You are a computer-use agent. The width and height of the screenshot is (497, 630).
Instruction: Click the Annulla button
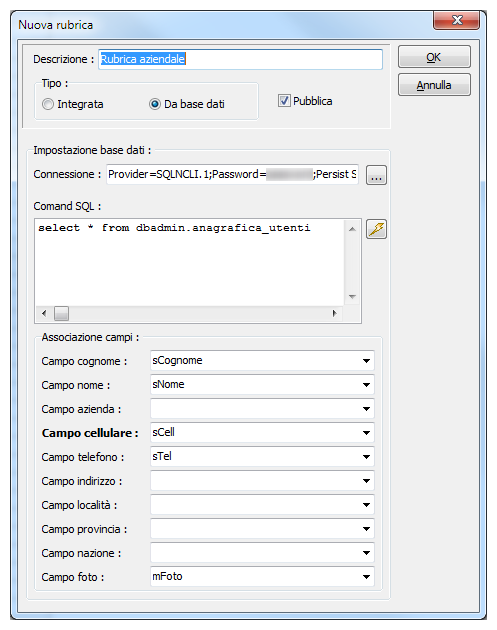[x=434, y=85]
